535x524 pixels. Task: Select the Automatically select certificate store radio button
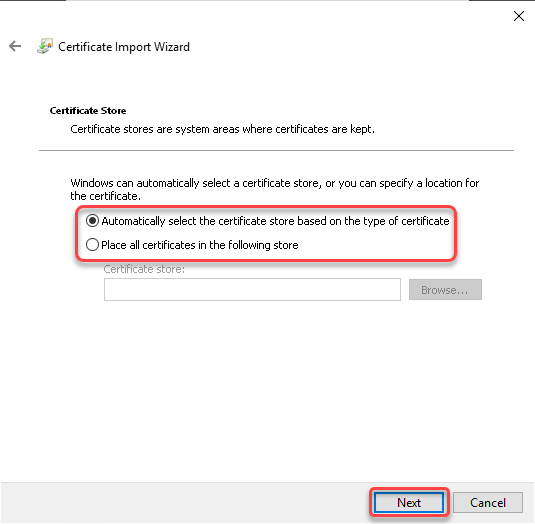tap(92, 221)
